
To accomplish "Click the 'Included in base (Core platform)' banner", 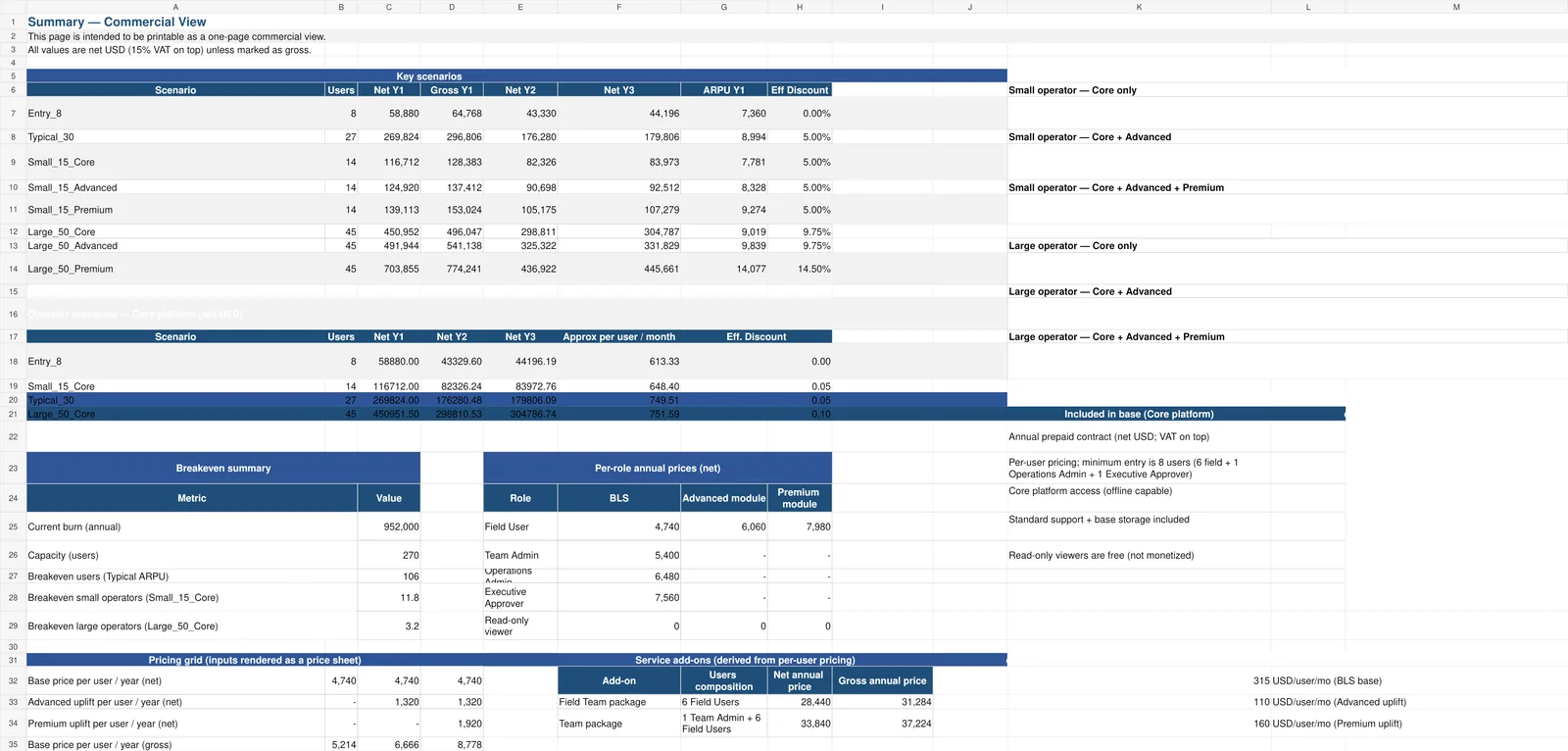I will tap(1139, 414).
